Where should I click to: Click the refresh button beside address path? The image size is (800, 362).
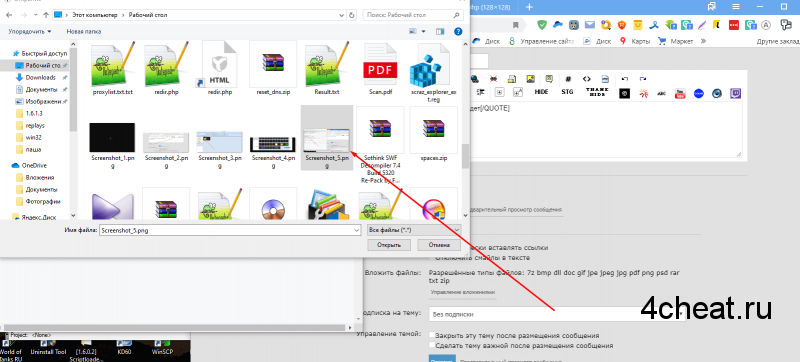click(x=353, y=15)
